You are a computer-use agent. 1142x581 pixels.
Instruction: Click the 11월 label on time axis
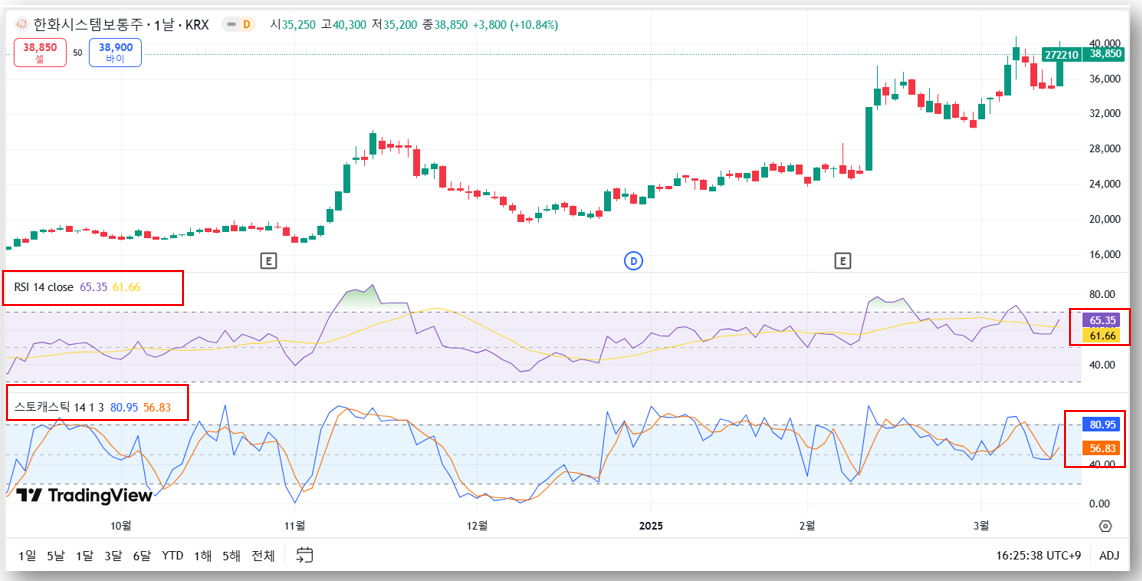(295, 526)
